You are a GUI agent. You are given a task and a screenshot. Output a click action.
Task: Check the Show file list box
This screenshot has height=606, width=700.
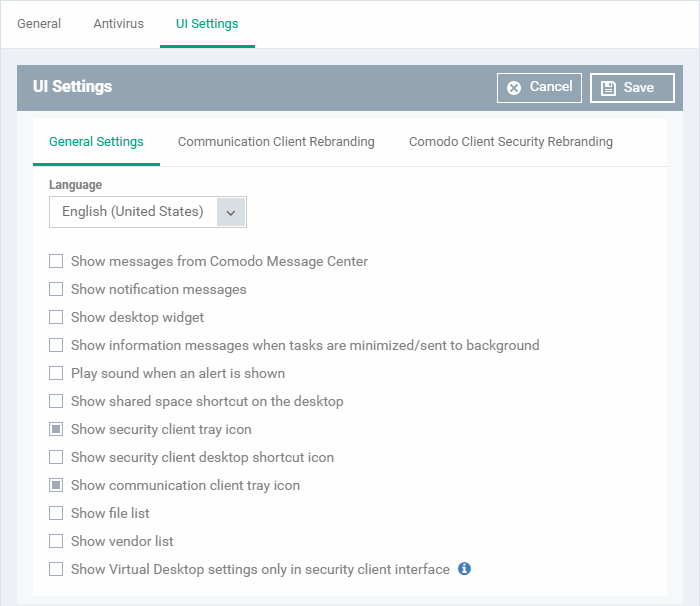pyautogui.click(x=56, y=513)
